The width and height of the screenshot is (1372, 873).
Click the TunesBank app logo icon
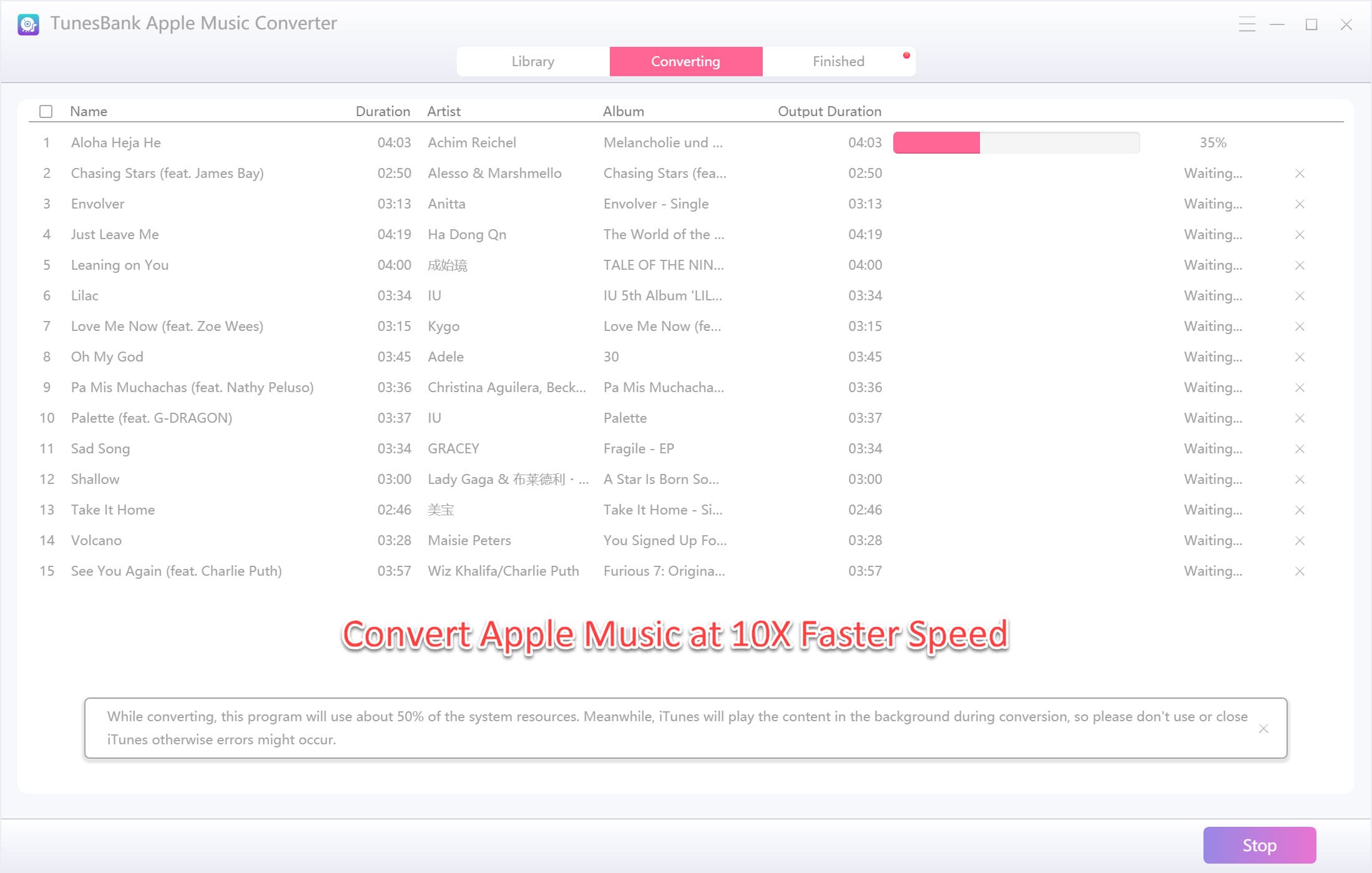click(x=27, y=24)
